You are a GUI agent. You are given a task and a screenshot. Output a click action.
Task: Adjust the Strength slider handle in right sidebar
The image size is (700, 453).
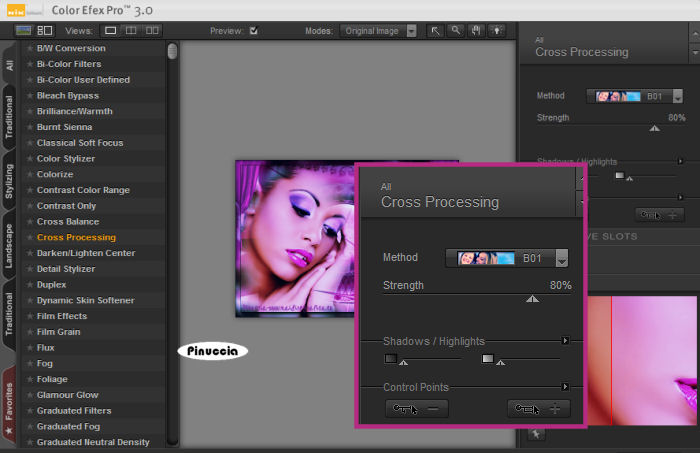click(x=654, y=129)
